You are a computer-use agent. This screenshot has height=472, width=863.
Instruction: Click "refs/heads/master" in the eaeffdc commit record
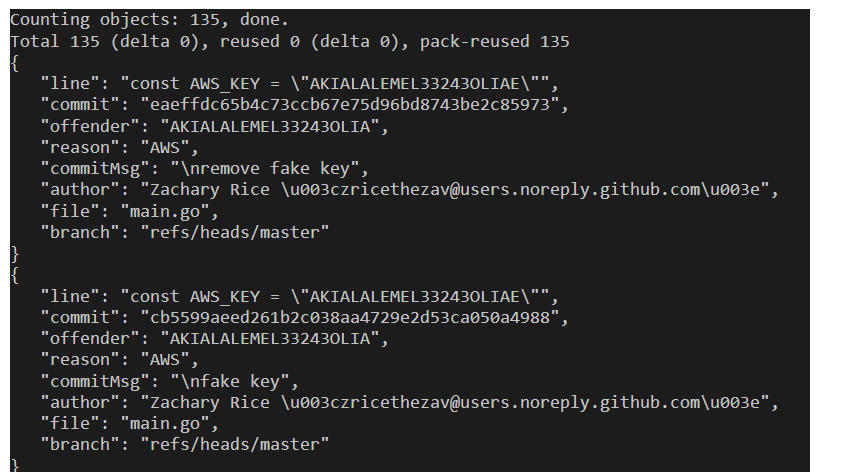point(234,232)
